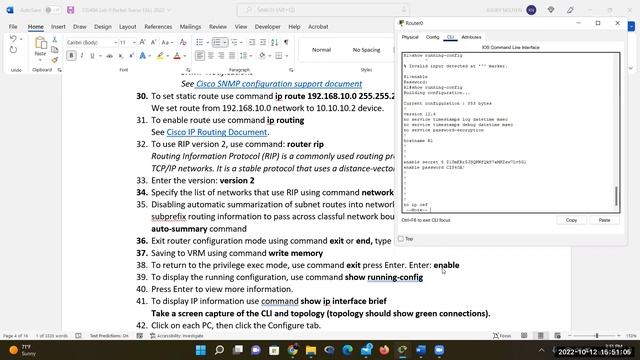The width and height of the screenshot is (640, 360).
Task: Open Windows Start menu
Action: click(201, 350)
